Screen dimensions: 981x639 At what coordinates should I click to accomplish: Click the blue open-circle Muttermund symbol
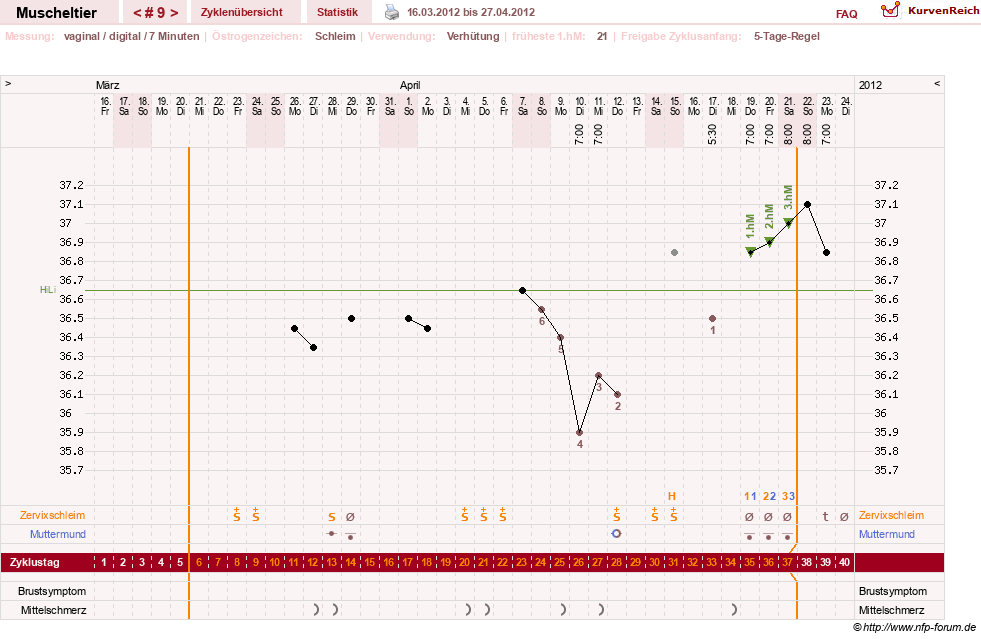tap(616, 533)
